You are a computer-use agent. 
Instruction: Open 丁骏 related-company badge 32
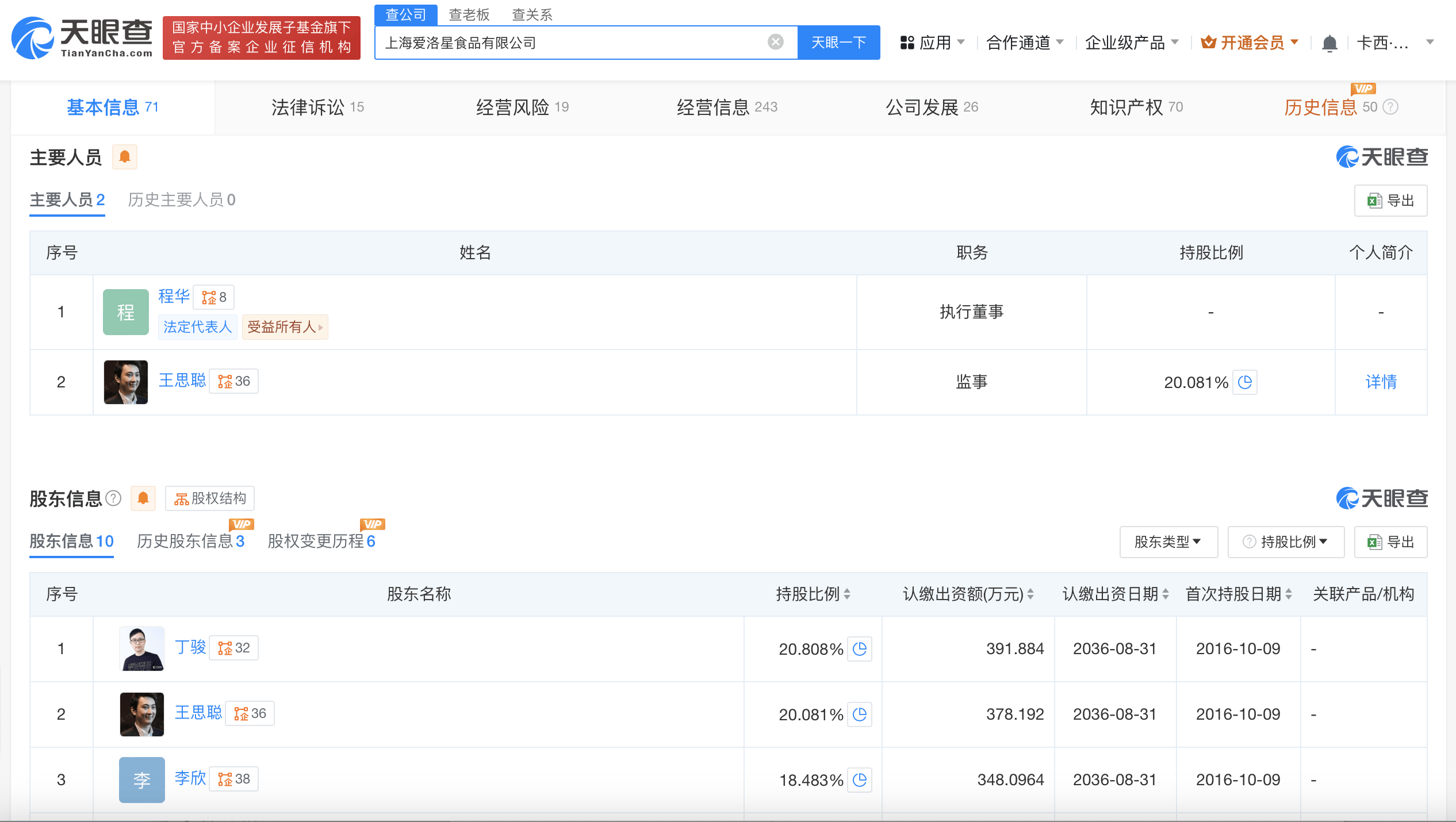point(234,648)
